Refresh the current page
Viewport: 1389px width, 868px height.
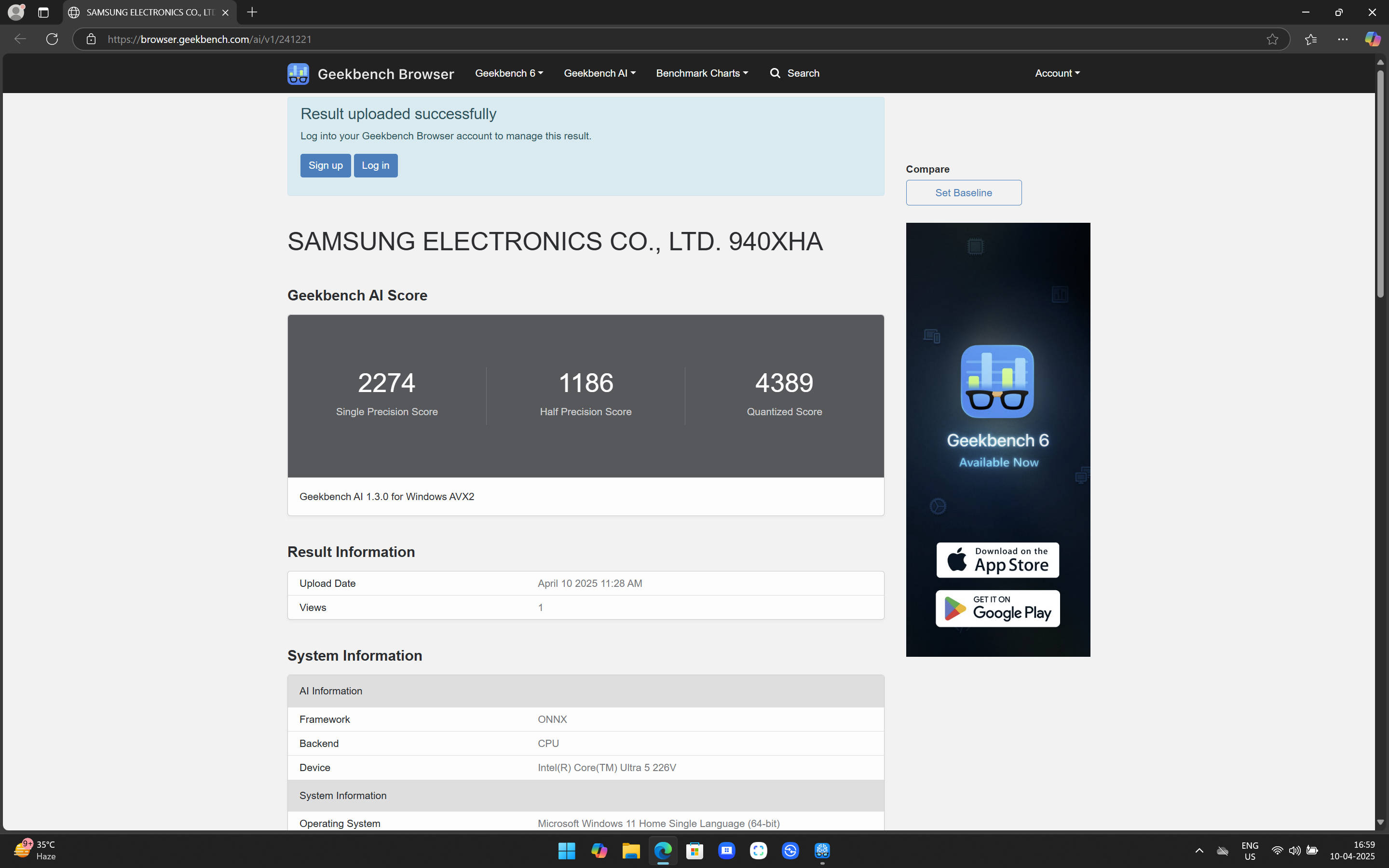[52, 39]
